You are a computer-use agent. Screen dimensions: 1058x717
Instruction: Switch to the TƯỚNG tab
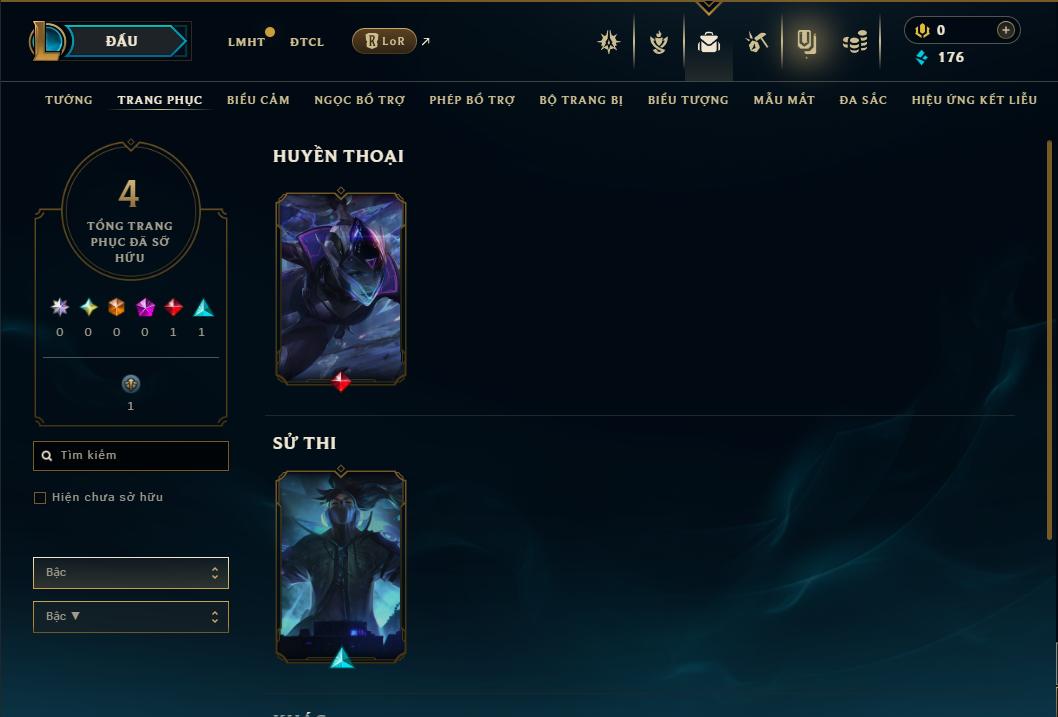[69, 100]
